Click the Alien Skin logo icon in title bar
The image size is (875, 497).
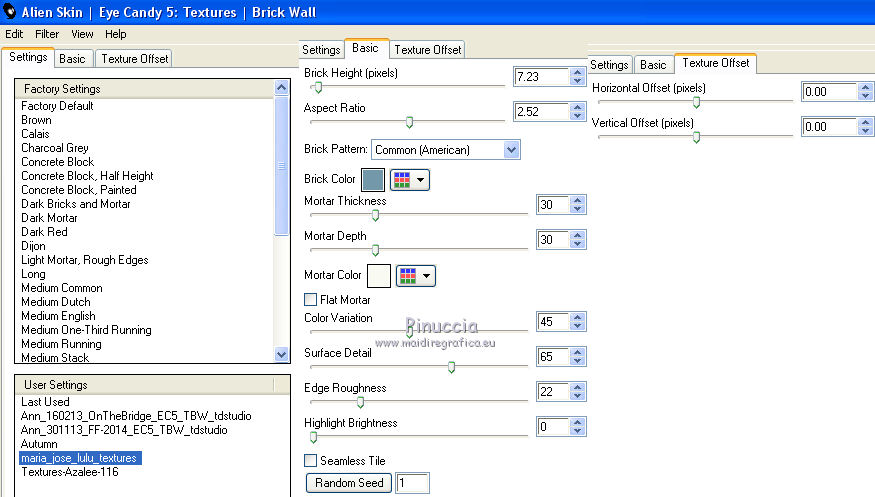(x=9, y=11)
